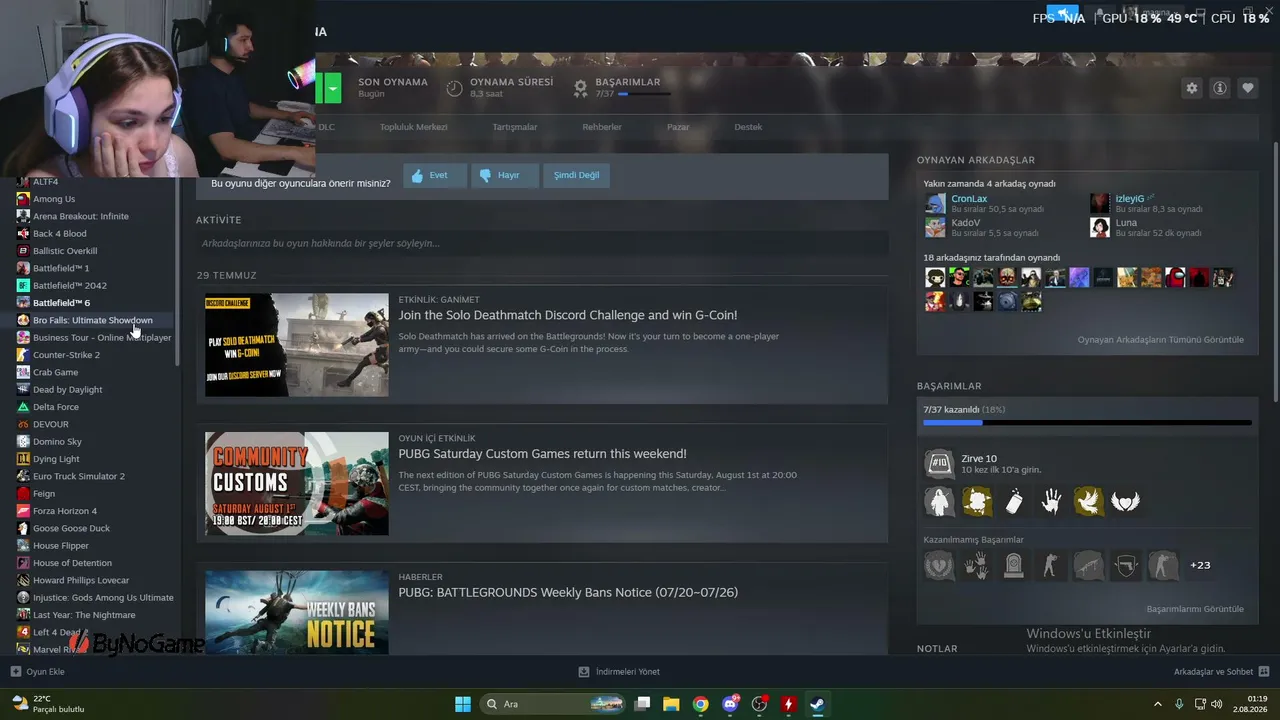Select the spray can achievement icon
The height and width of the screenshot is (720, 1280).
1014,501
